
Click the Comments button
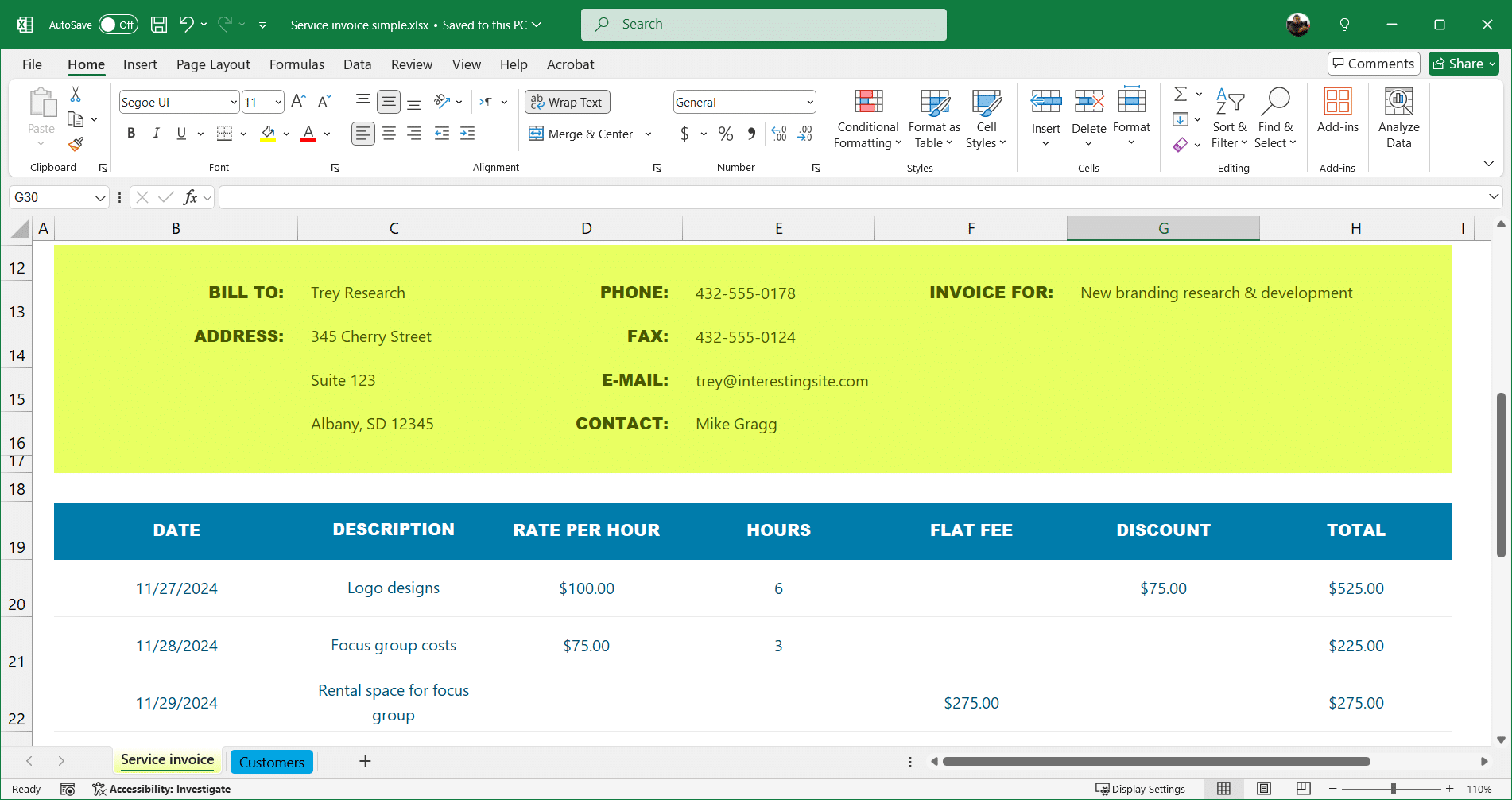[1373, 63]
